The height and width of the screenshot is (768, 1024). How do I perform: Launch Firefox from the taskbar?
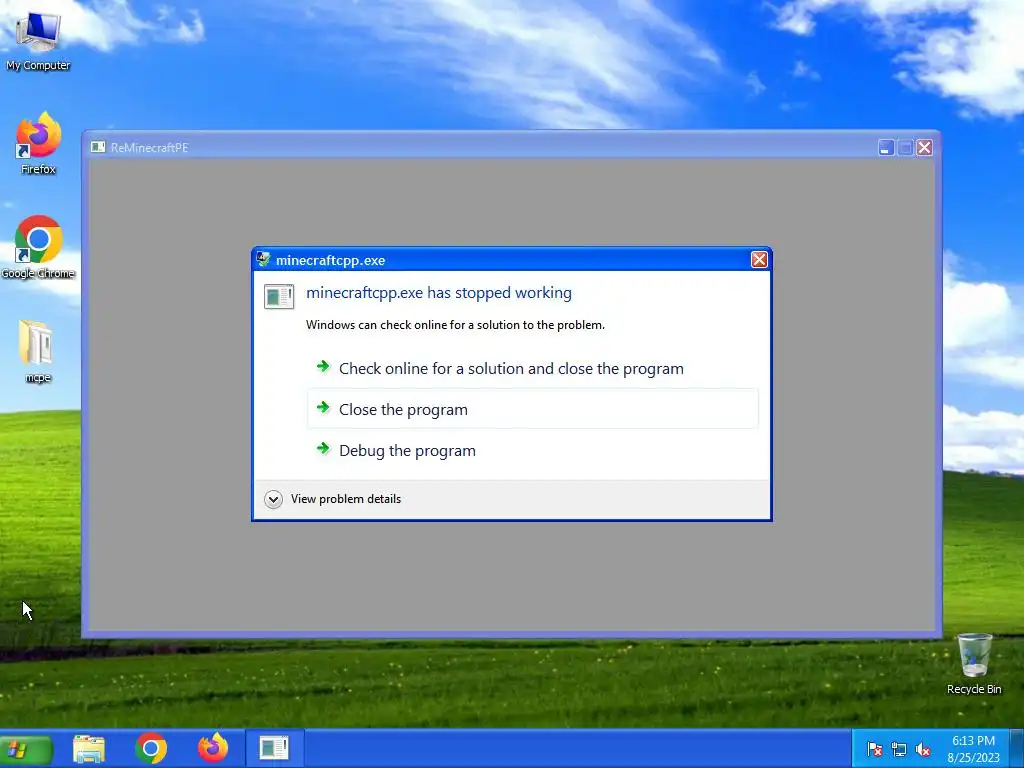tap(213, 748)
